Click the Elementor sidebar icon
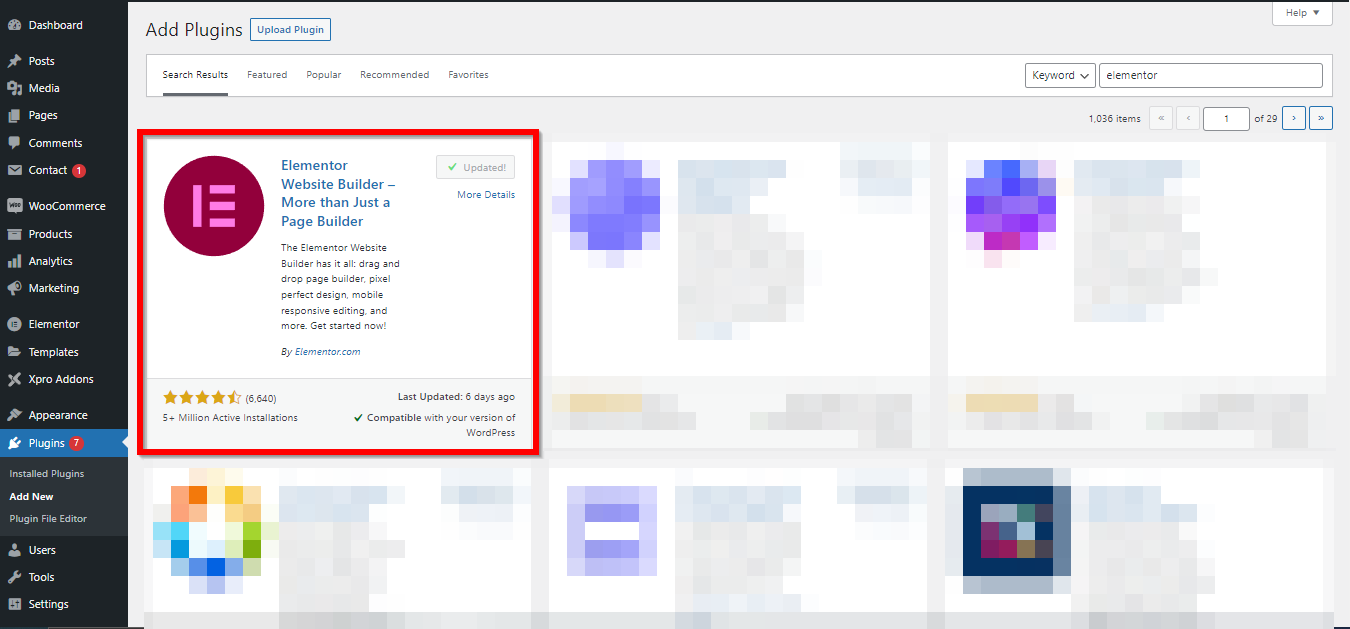Screen dimensions: 1350x629 (x=15, y=324)
